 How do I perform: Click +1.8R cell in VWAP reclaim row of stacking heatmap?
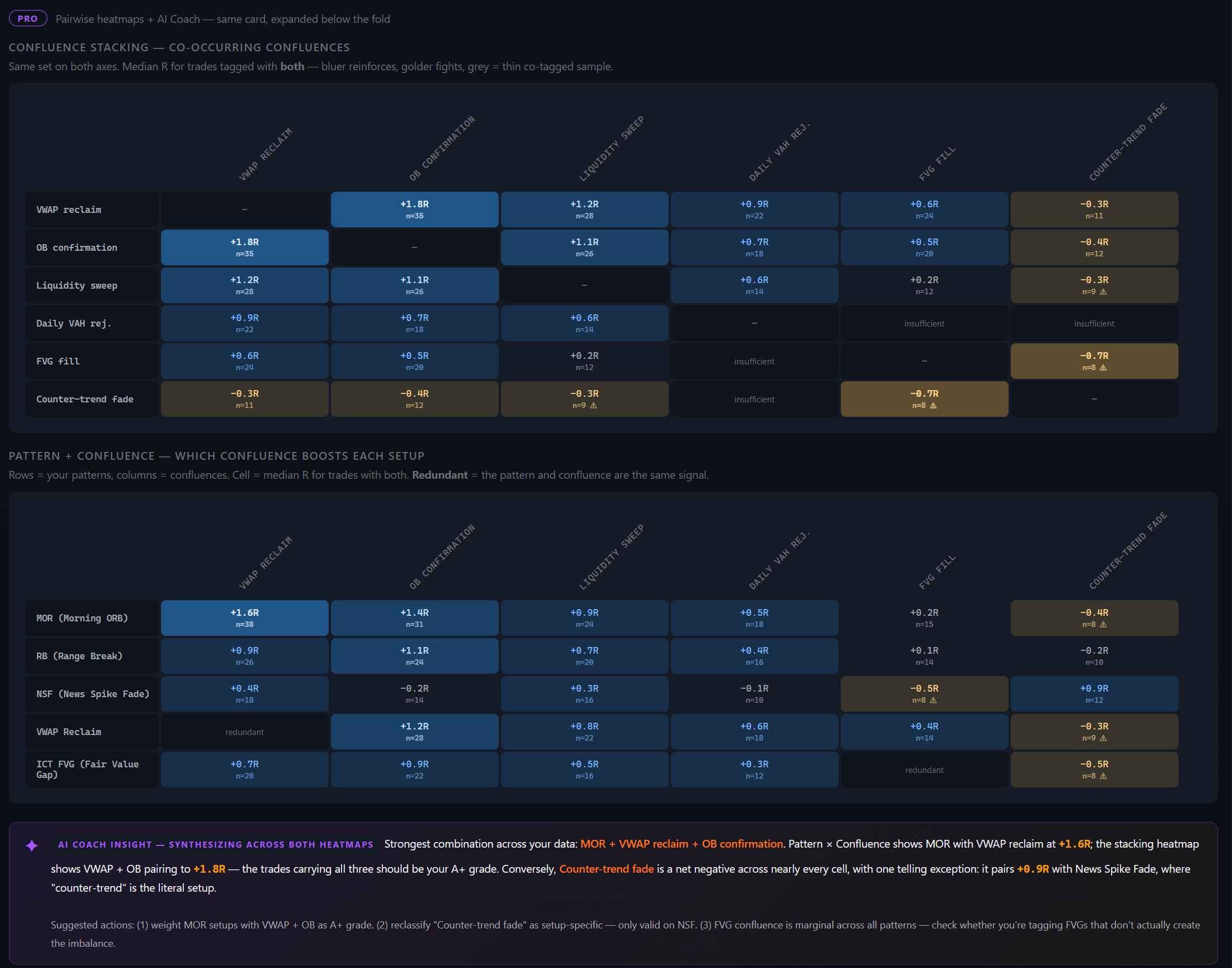click(x=415, y=210)
